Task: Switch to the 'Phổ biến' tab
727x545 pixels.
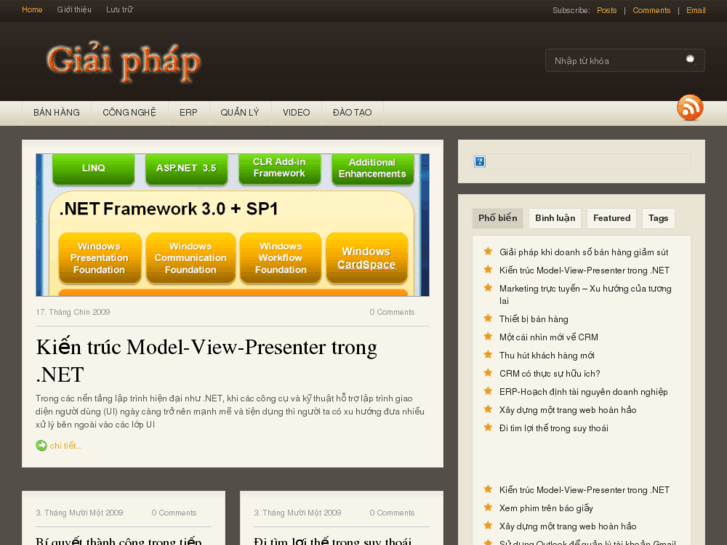Action: [497, 218]
